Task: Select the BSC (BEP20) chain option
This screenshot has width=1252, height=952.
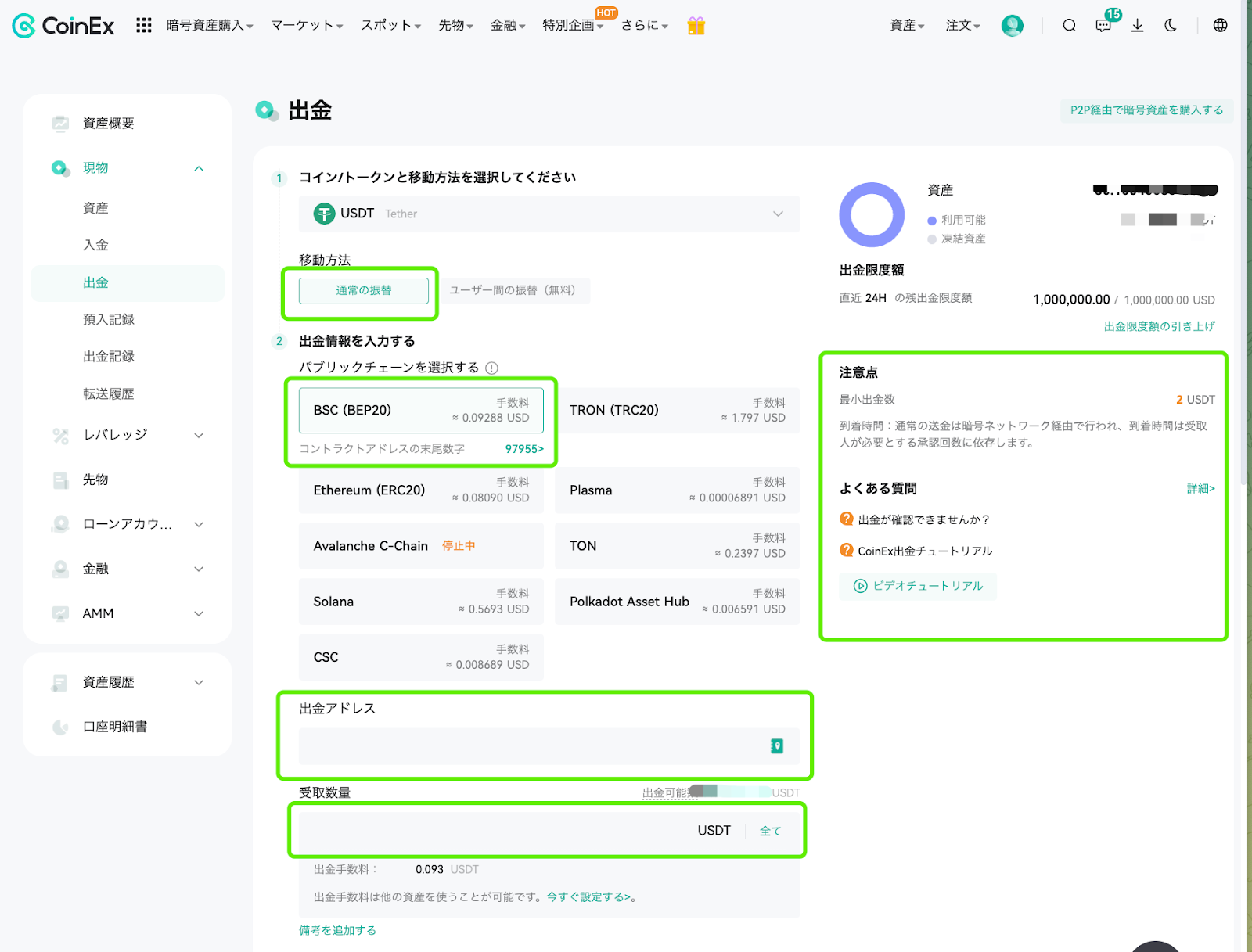Action: click(421, 410)
